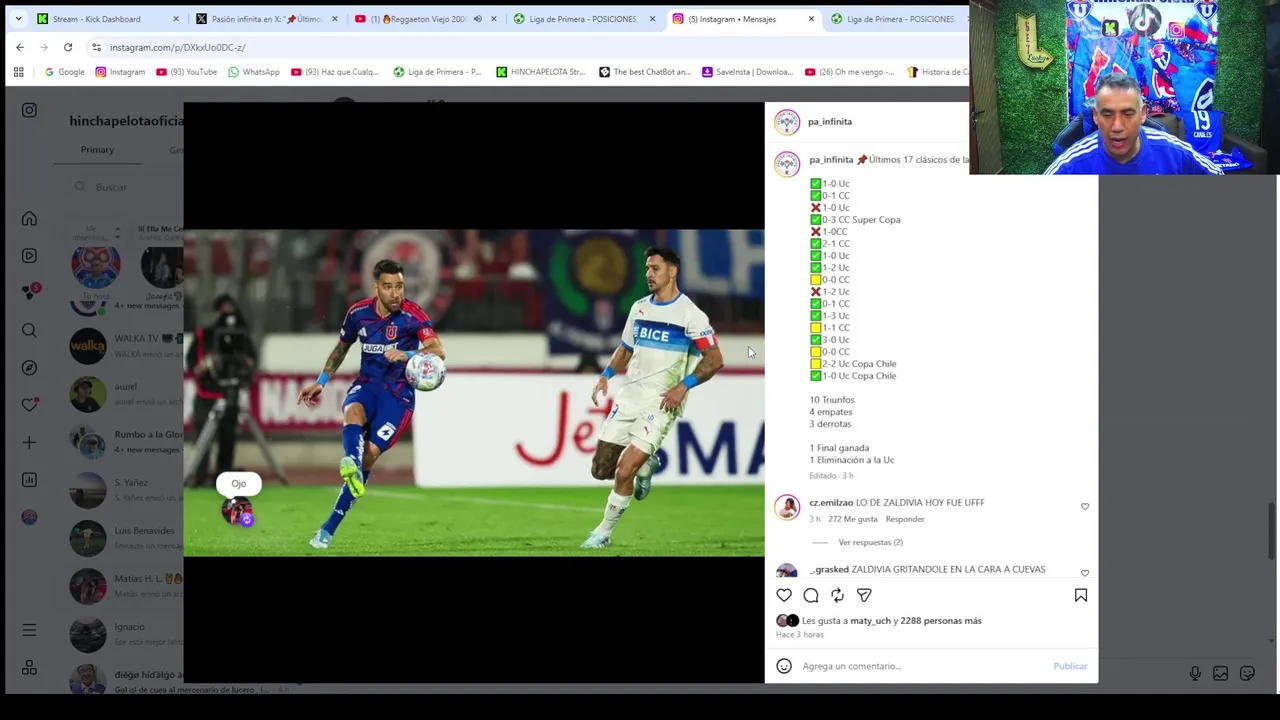This screenshot has width=1280, height=720.
Task: Click the Create plus icon in sidebar
Action: [x=29, y=442]
